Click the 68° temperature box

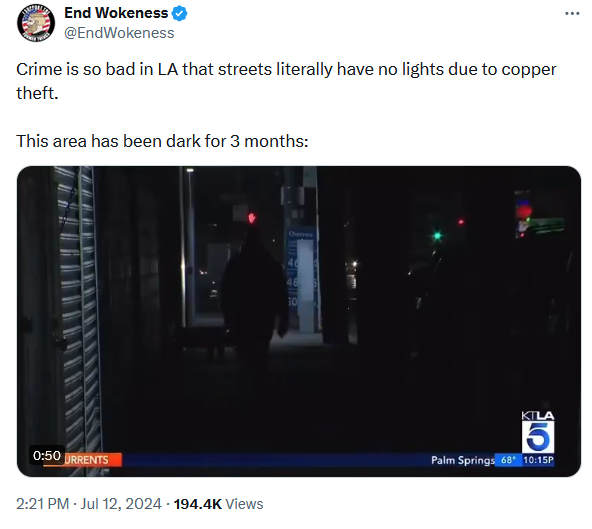(508, 460)
